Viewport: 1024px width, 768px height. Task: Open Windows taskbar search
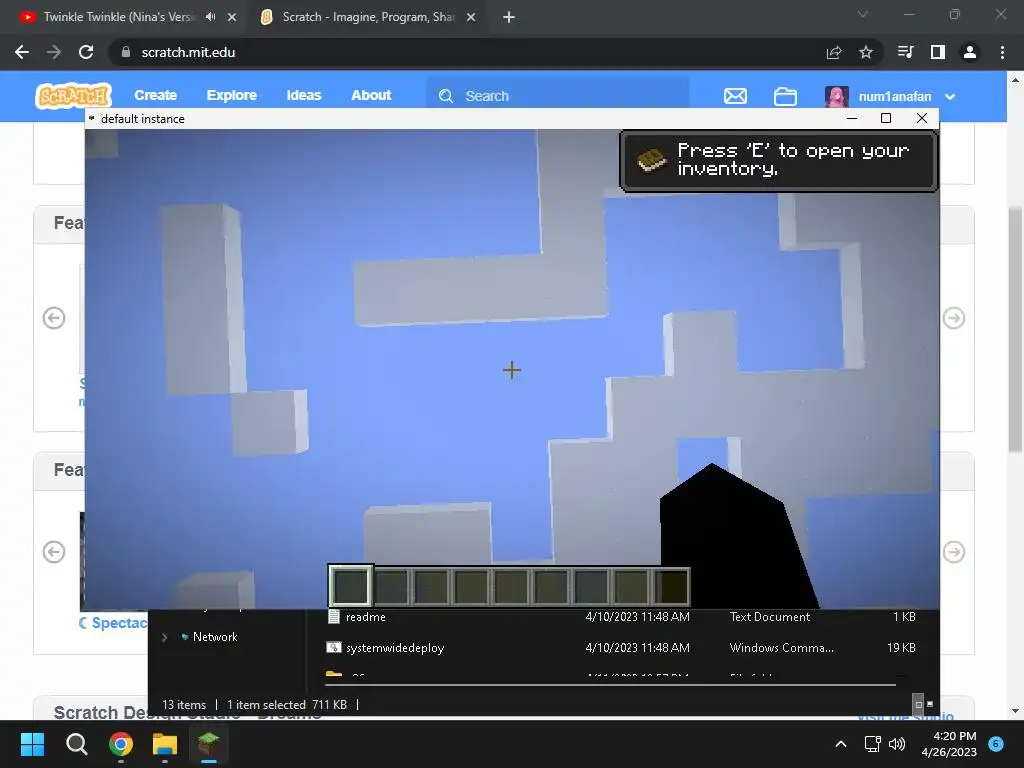76,744
